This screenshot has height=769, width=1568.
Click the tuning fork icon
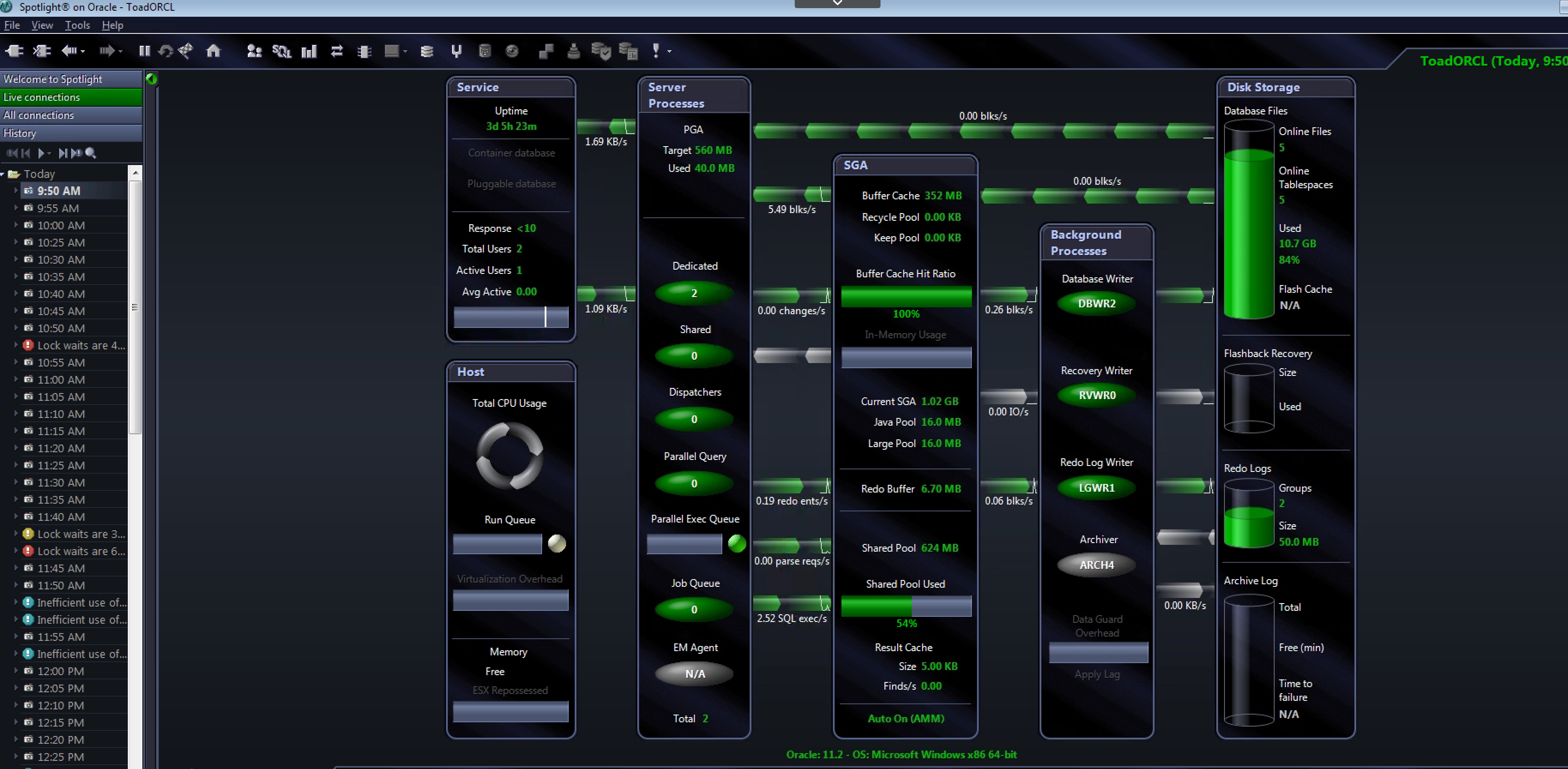456,51
